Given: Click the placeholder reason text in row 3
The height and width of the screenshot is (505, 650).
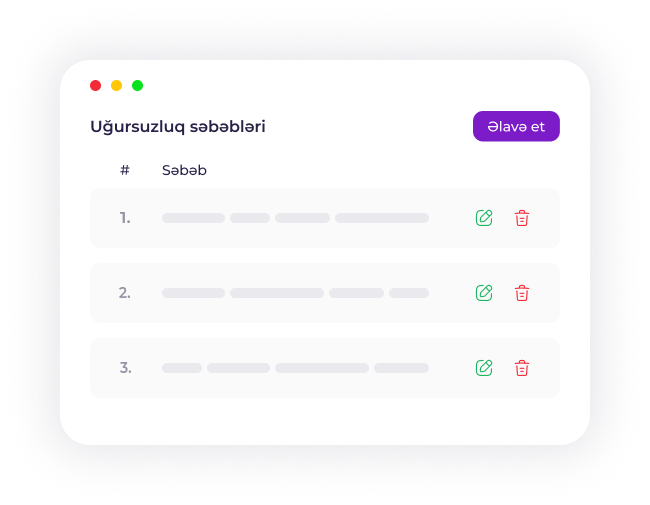Looking at the screenshot, I should pos(295,368).
